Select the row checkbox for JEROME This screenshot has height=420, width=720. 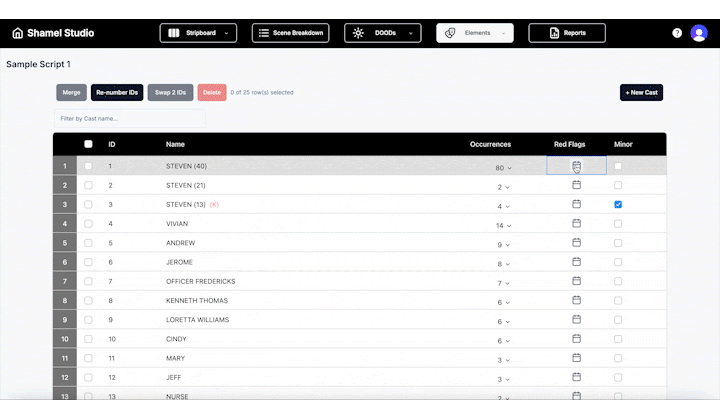pos(88,262)
